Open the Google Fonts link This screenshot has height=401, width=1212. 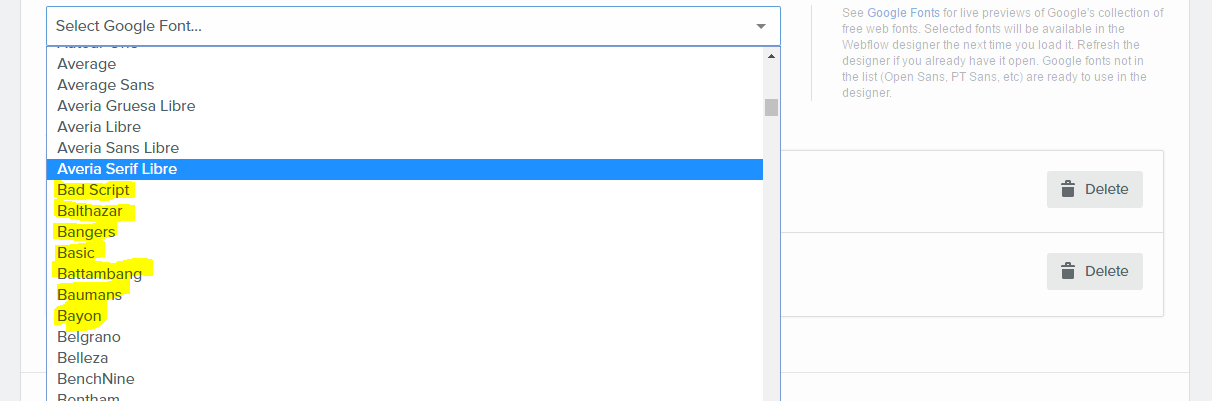(903, 13)
